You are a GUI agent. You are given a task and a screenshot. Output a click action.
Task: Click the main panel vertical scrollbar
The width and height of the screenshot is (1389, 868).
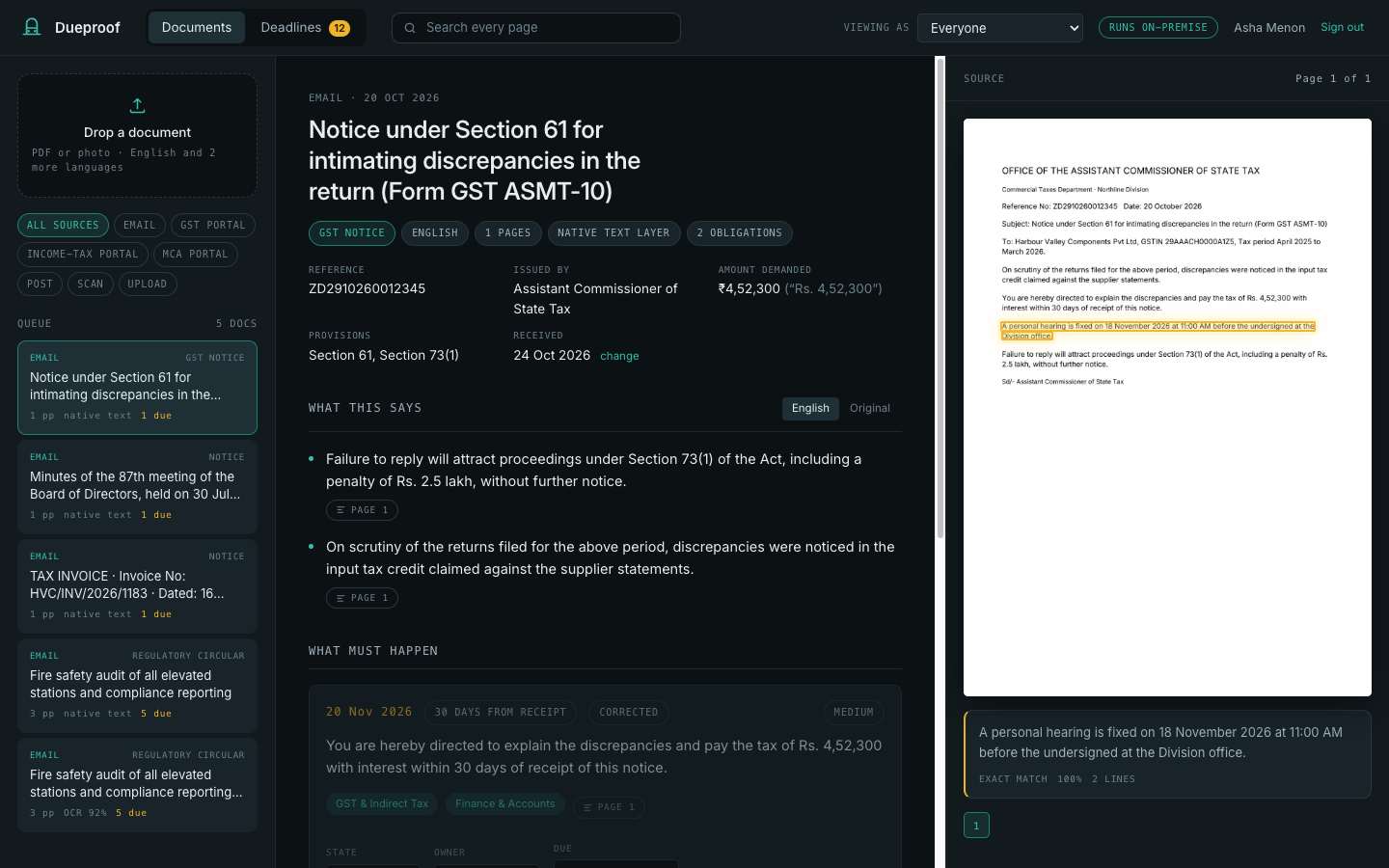pyautogui.click(x=940, y=297)
